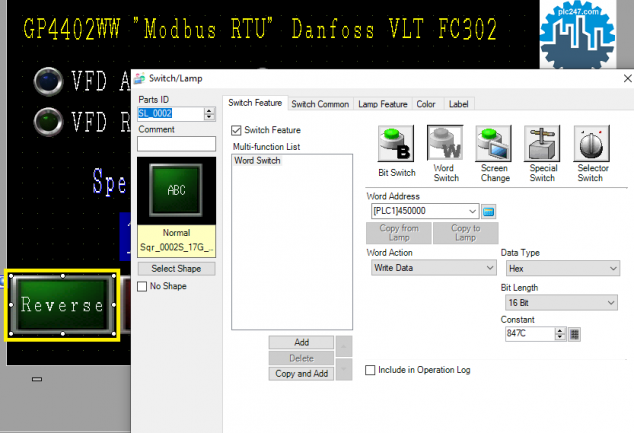This screenshot has width=634, height=433.
Task: Close the Switch/Lamp dialog
Action: pos(627,78)
